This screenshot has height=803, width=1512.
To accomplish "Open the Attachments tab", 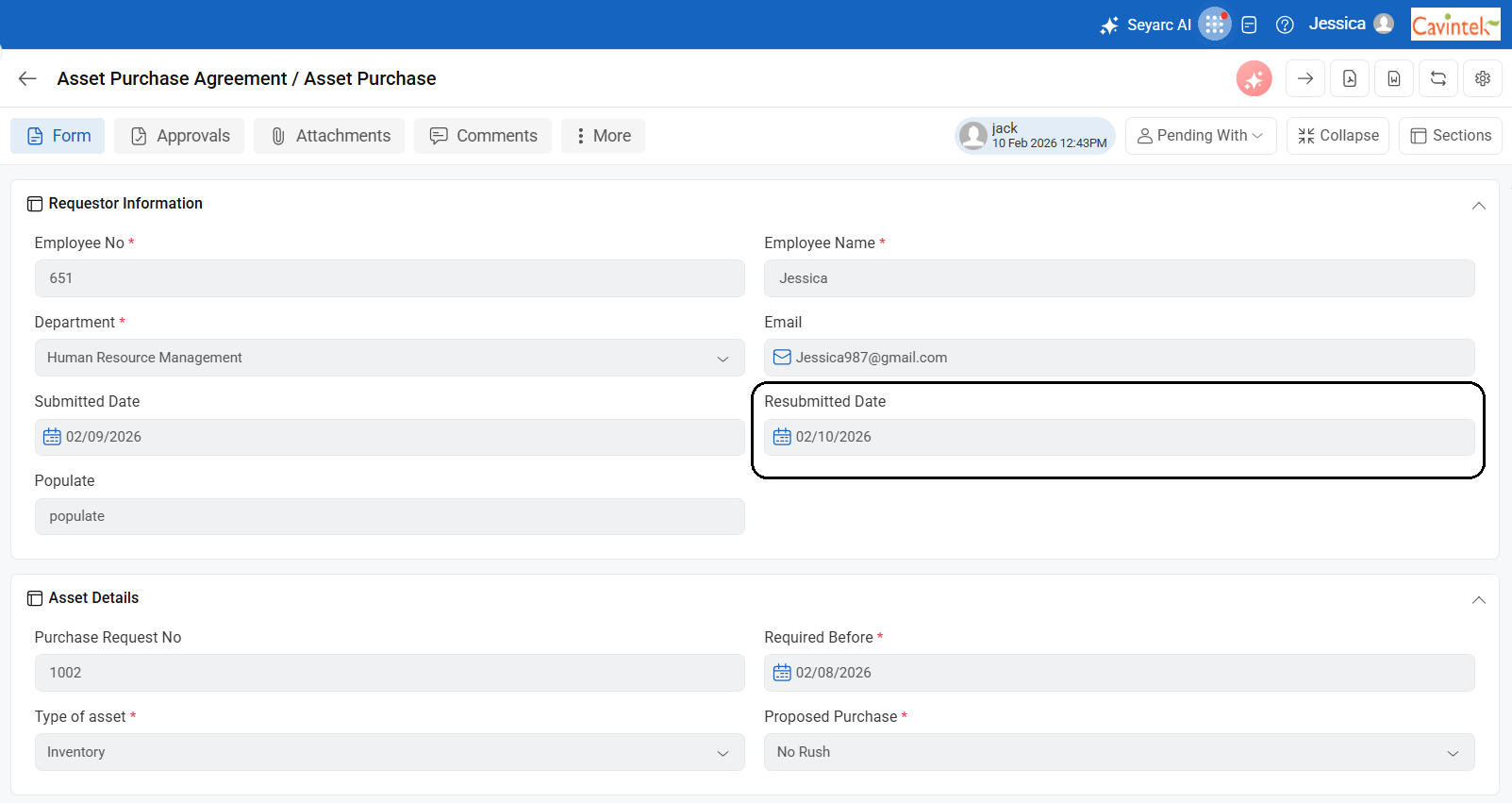I will click(x=328, y=136).
